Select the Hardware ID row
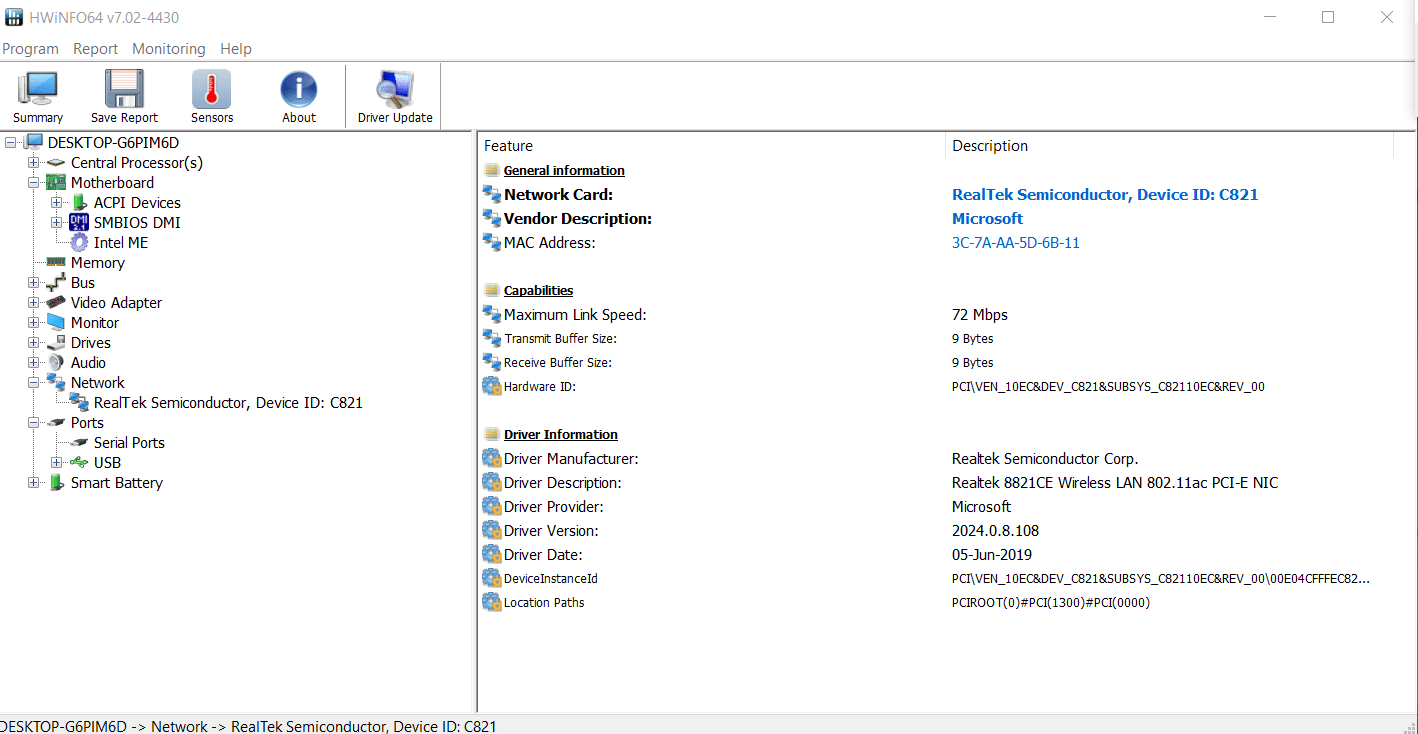The height and width of the screenshot is (734, 1418). pos(936,386)
